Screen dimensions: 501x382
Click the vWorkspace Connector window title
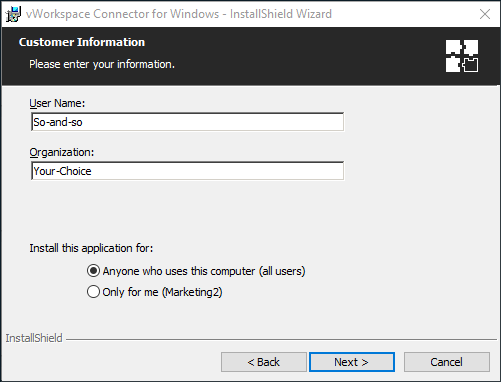pyautogui.click(x=179, y=14)
